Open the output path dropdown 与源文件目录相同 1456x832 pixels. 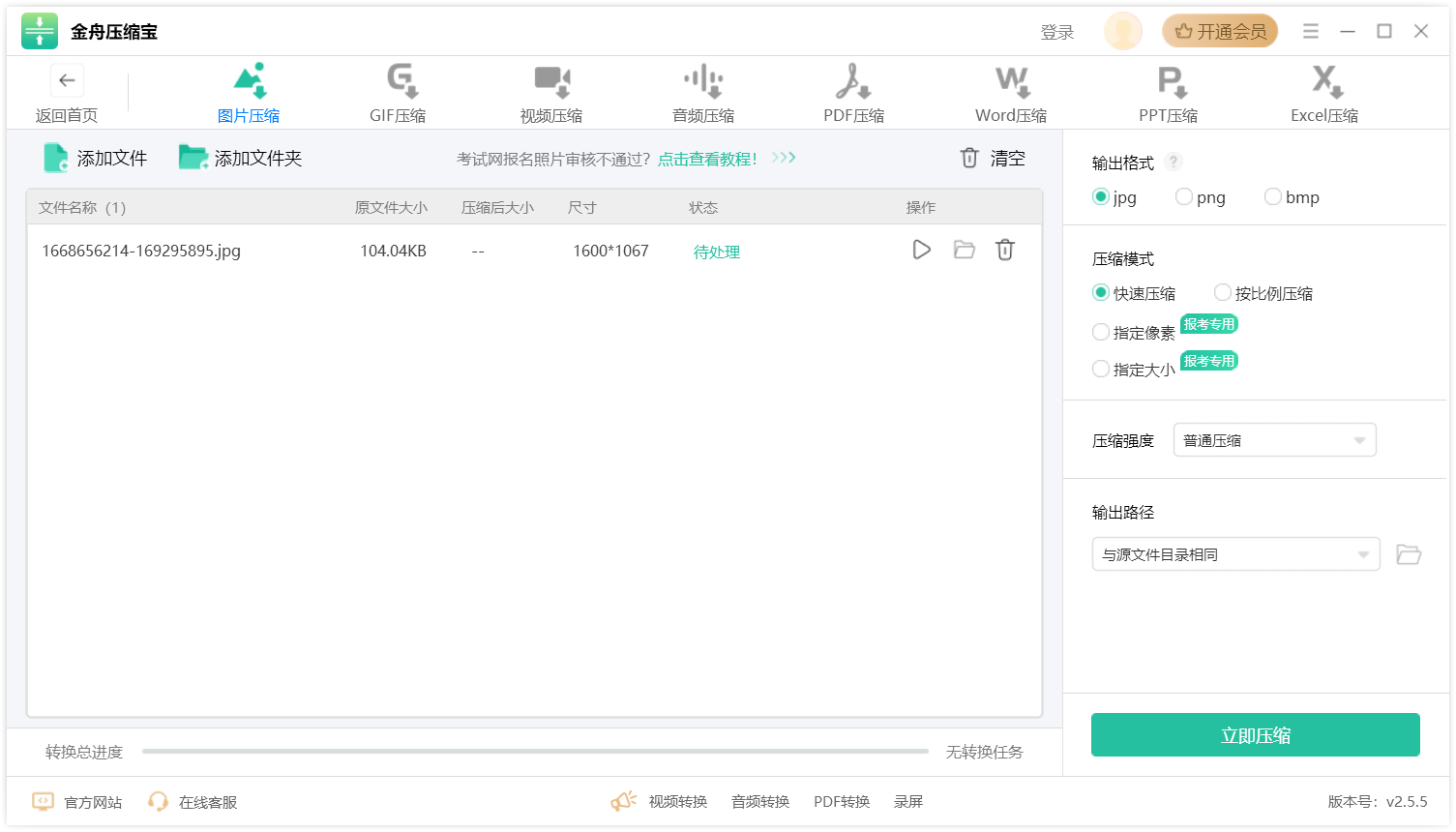point(1235,554)
